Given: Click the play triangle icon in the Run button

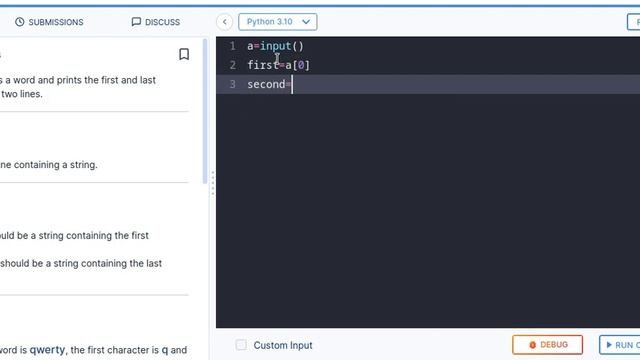Looking at the screenshot, I should click(609, 345).
